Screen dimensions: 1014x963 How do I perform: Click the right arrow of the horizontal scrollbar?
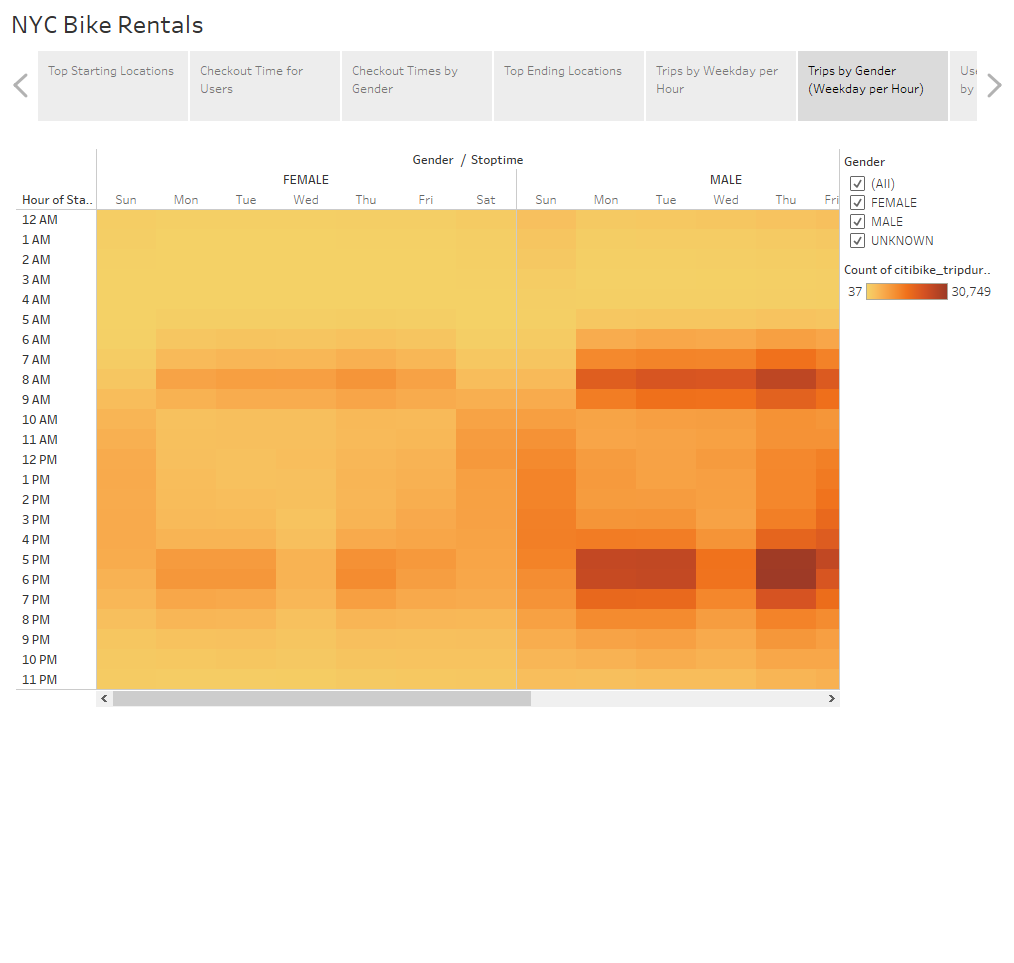coord(831,698)
